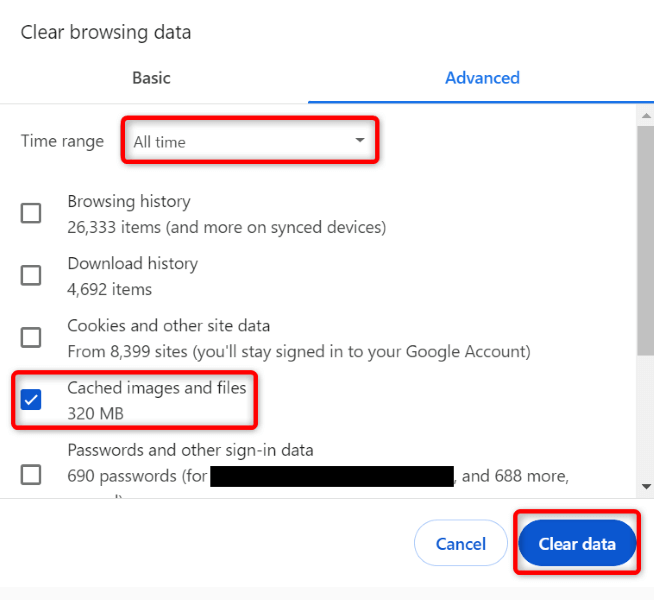Select the Advanced tab
Image resolution: width=654 pixels, height=600 pixels.
[x=482, y=78]
